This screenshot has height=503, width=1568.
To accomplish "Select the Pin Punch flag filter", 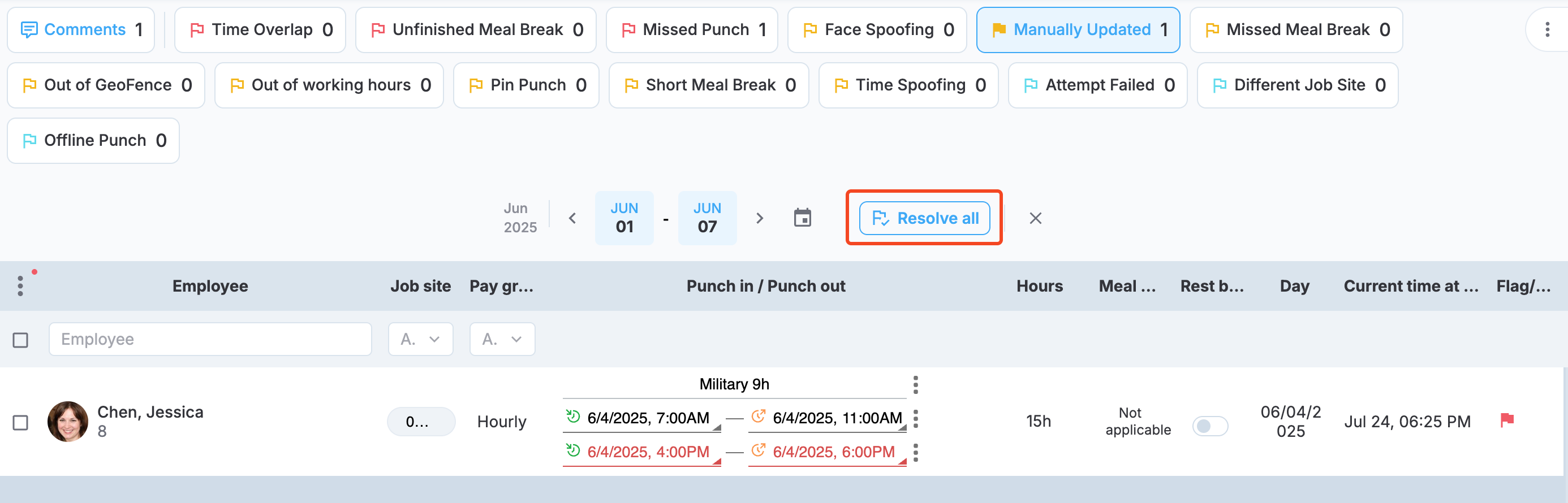I will click(x=527, y=85).
